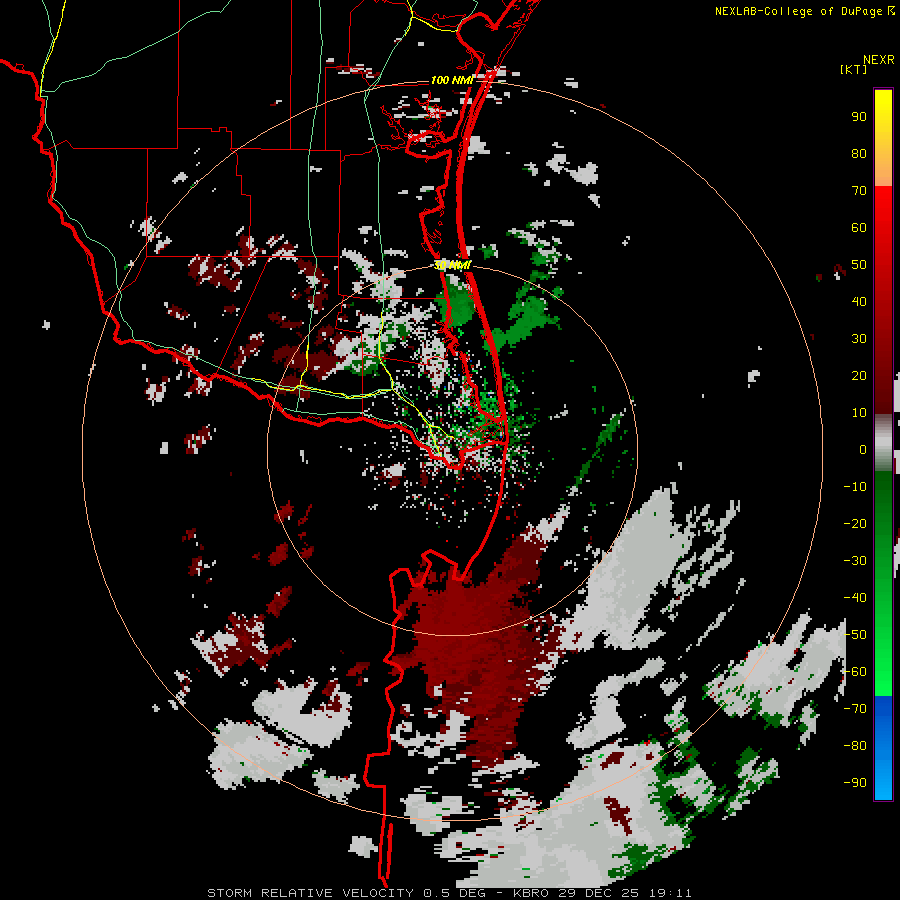Click the -60 knot legend value
The height and width of the screenshot is (900, 900).
tap(855, 672)
